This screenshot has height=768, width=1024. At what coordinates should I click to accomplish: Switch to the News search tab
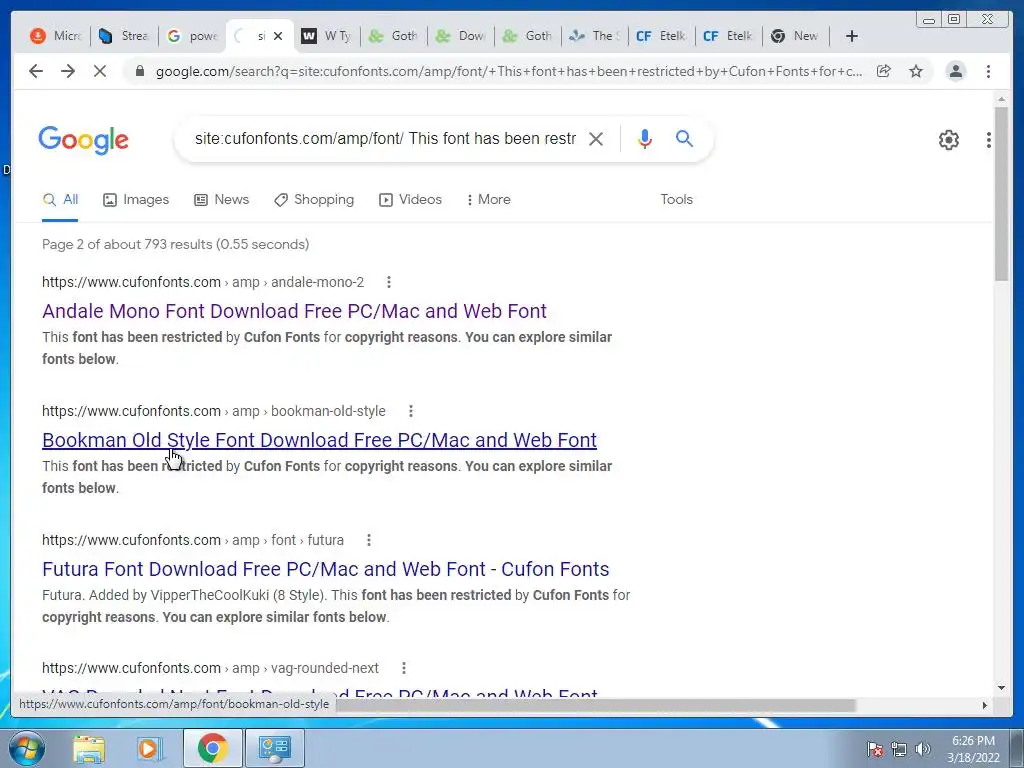click(x=221, y=200)
